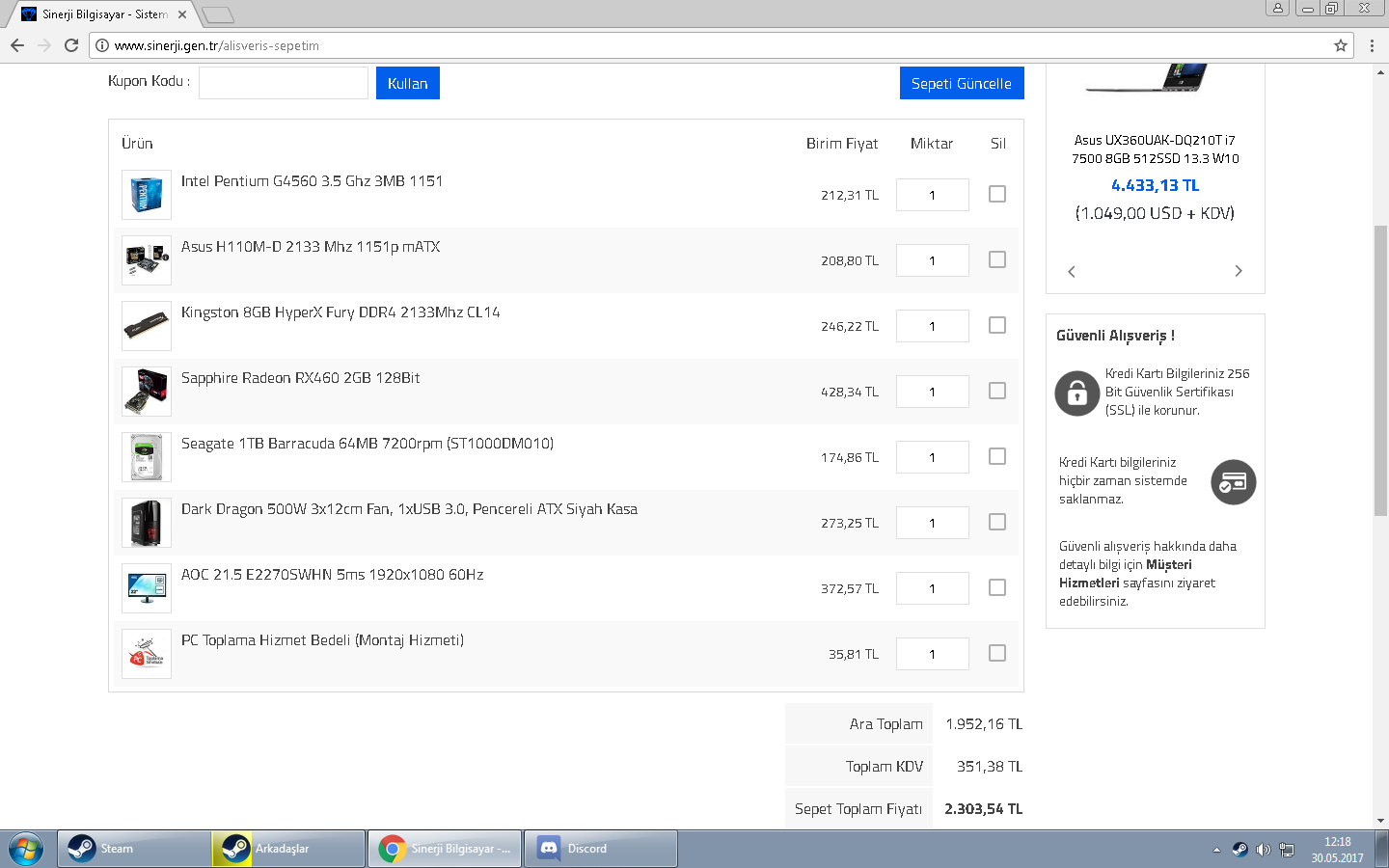Open the Seagate Barracuda drive thumbnail
Viewport: 1389px width, 868px height.
coord(147,457)
